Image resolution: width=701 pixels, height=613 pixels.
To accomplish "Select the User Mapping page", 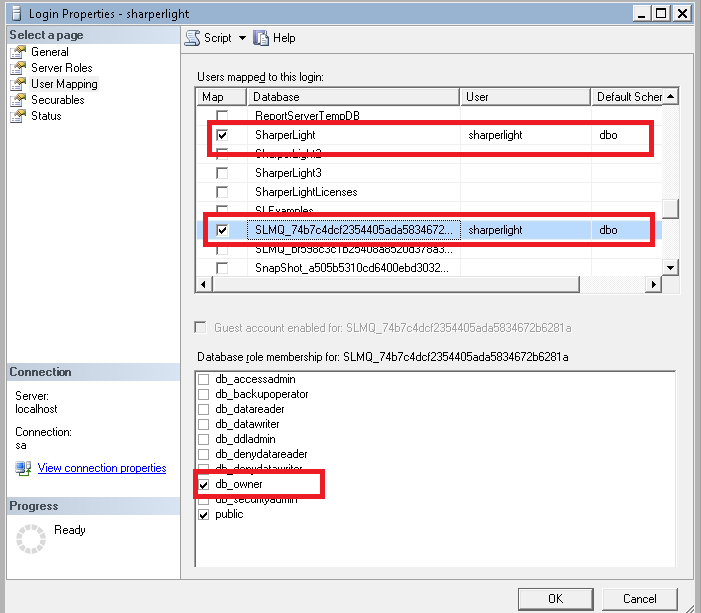I will 64,84.
